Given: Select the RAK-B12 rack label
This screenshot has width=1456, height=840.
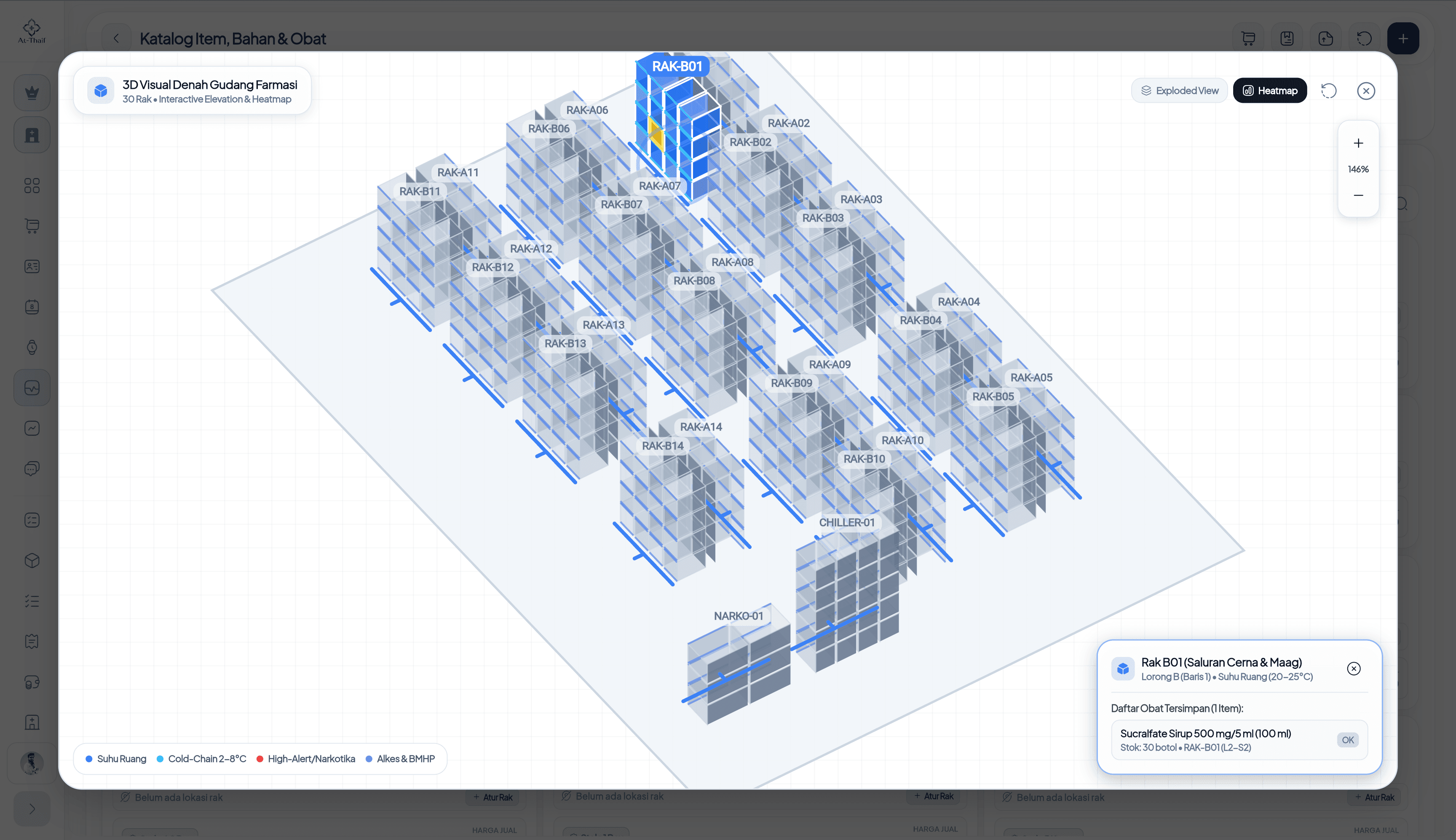Looking at the screenshot, I should point(492,267).
